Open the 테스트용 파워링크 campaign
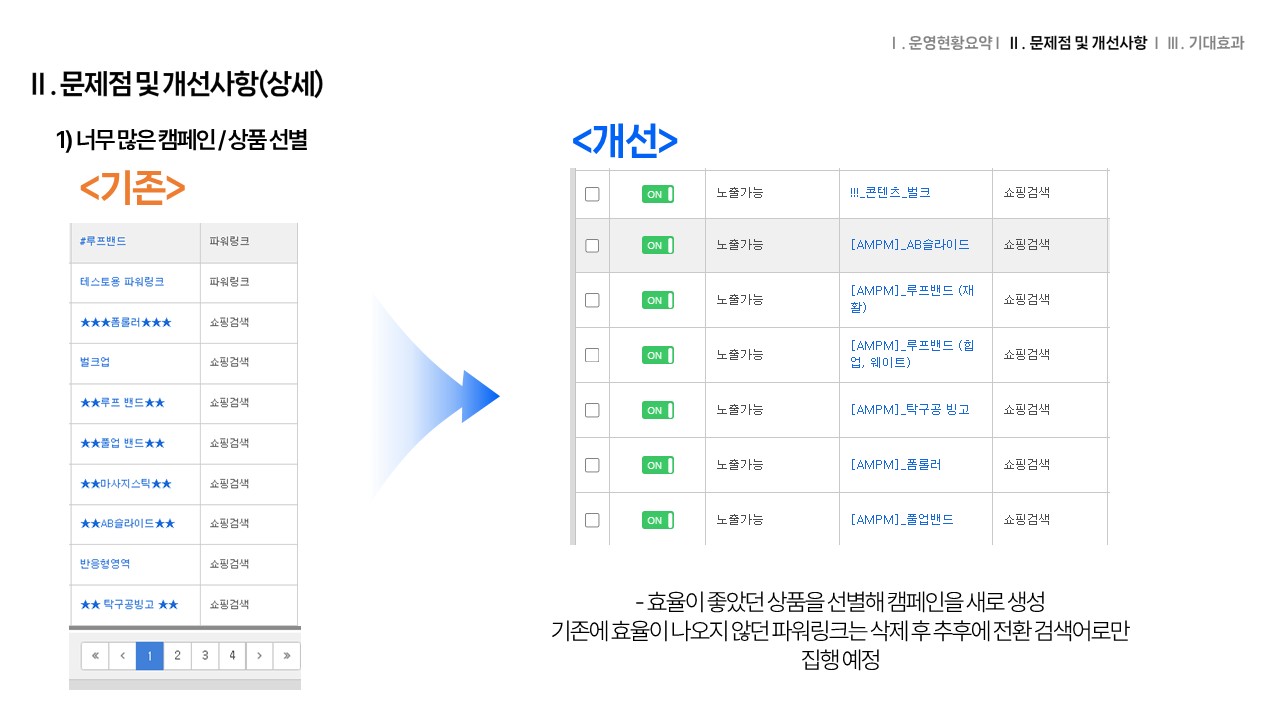 click(122, 282)
